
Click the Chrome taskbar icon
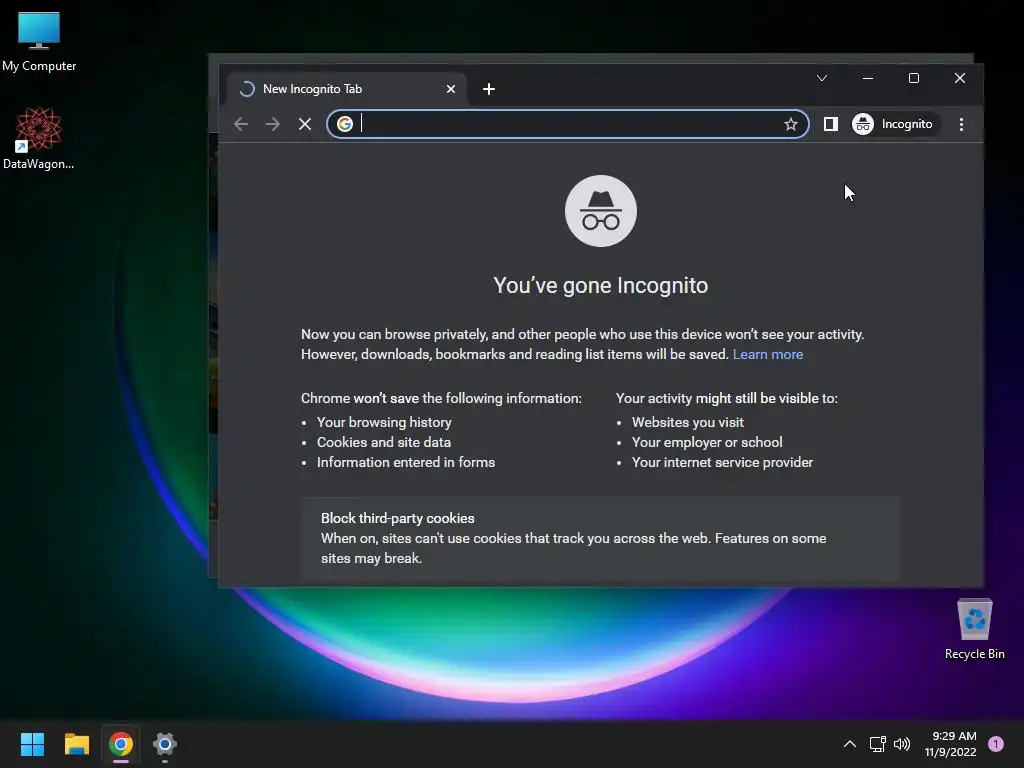[x=121, y=744]
